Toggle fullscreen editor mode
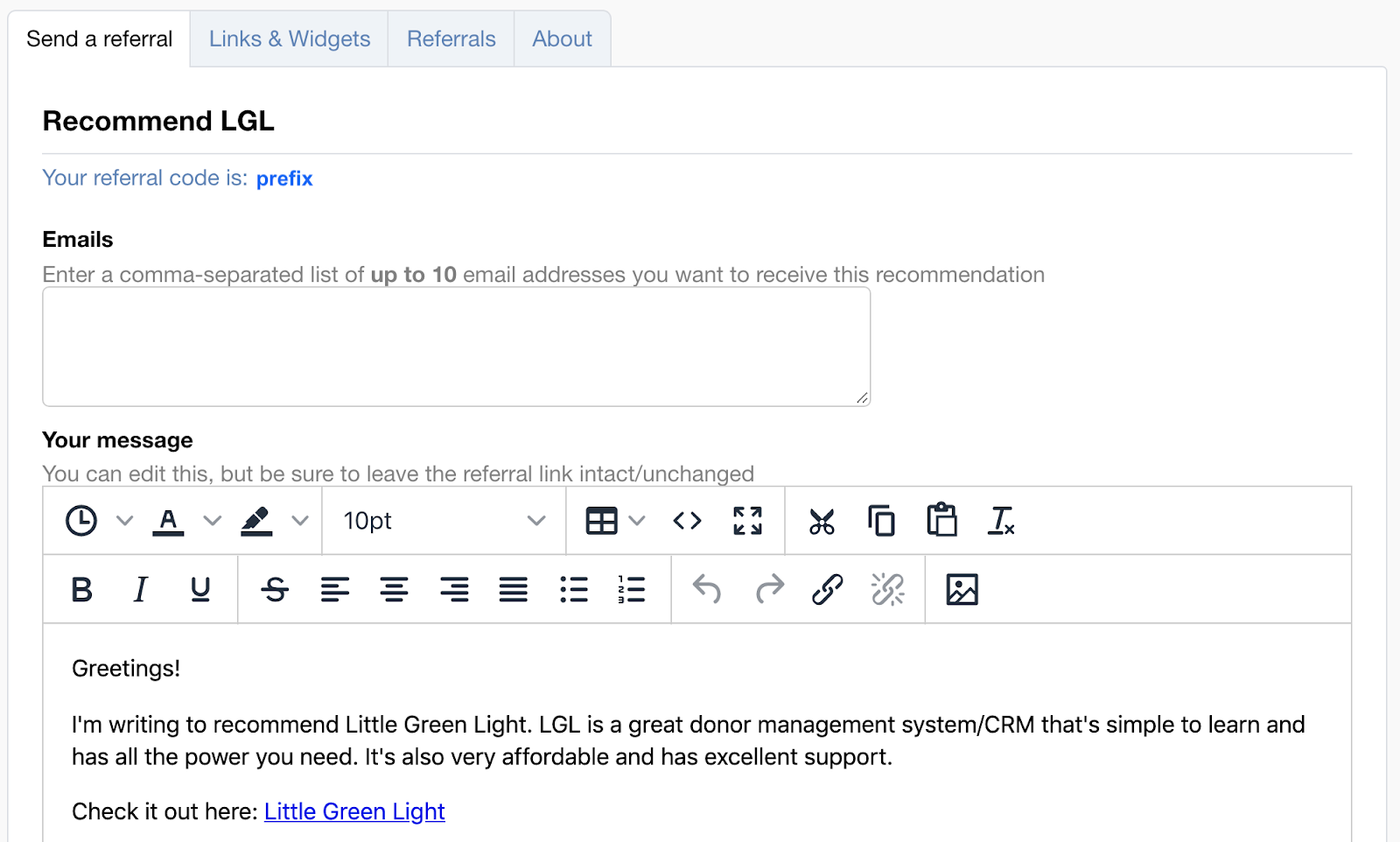1400x842 pixels. pos(747,521)
